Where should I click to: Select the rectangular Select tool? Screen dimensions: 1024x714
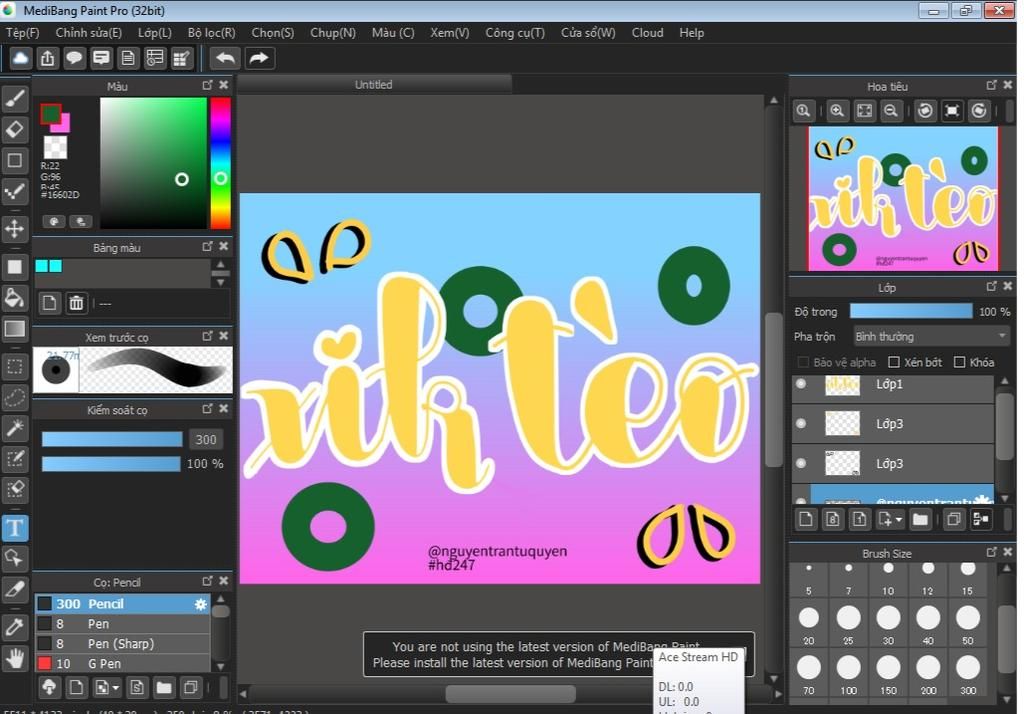point(15,366)
